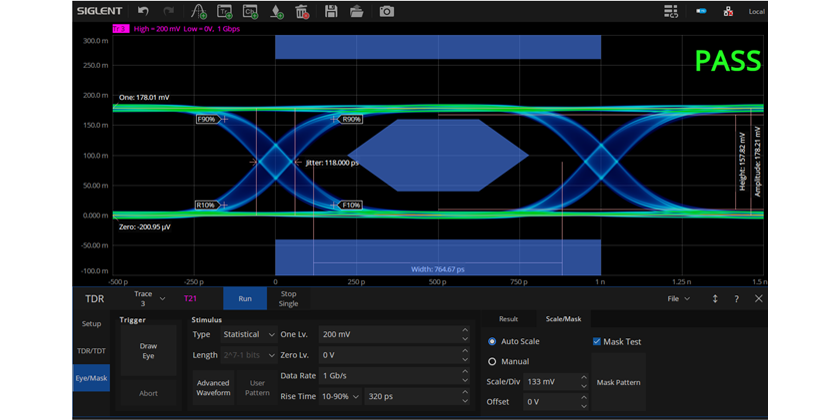Click the delete trace trash icon
Screen dimensions: 840x420
click(303, 11)
